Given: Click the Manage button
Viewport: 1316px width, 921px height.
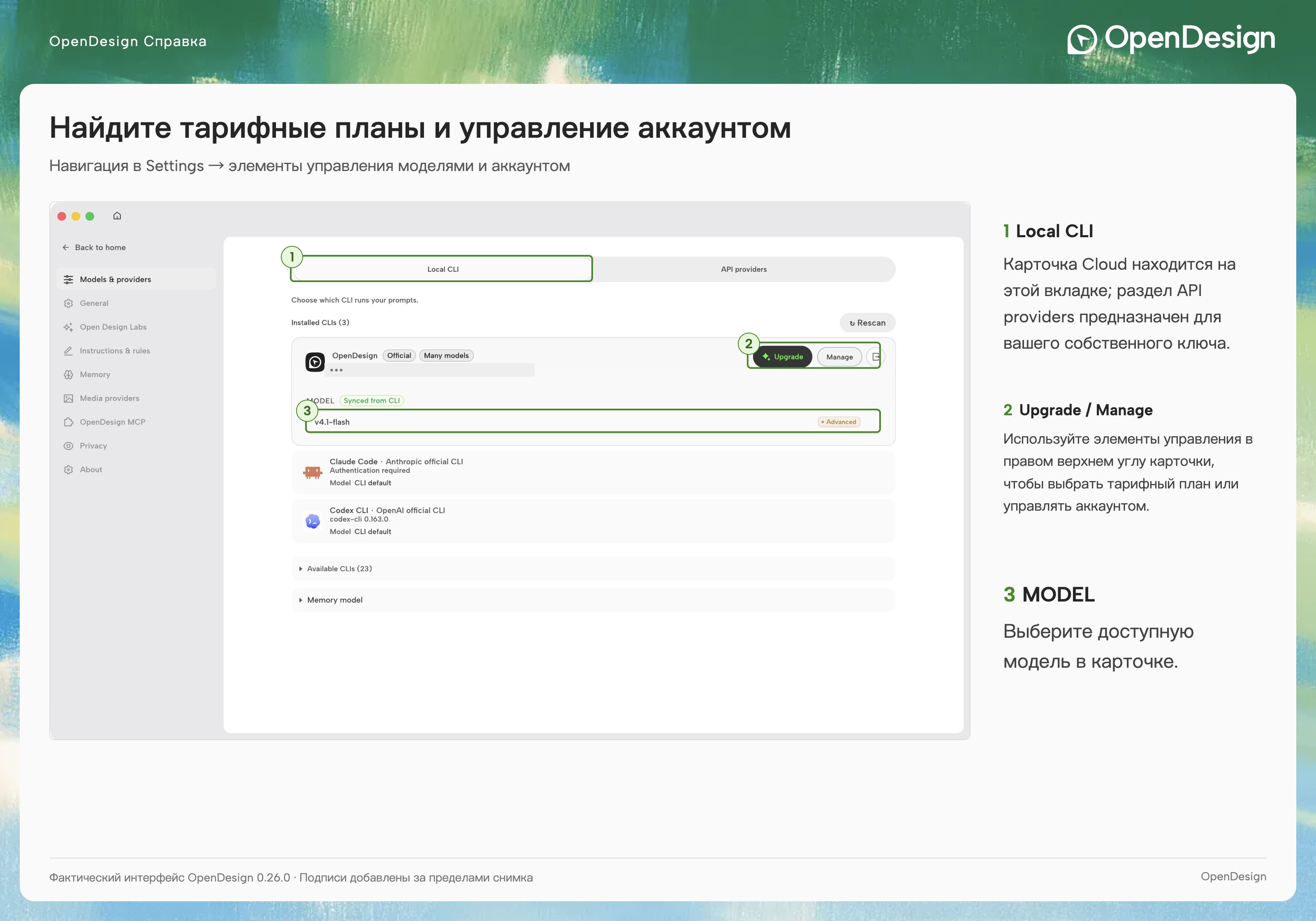Looking at the screenshot, I should 839,357.
